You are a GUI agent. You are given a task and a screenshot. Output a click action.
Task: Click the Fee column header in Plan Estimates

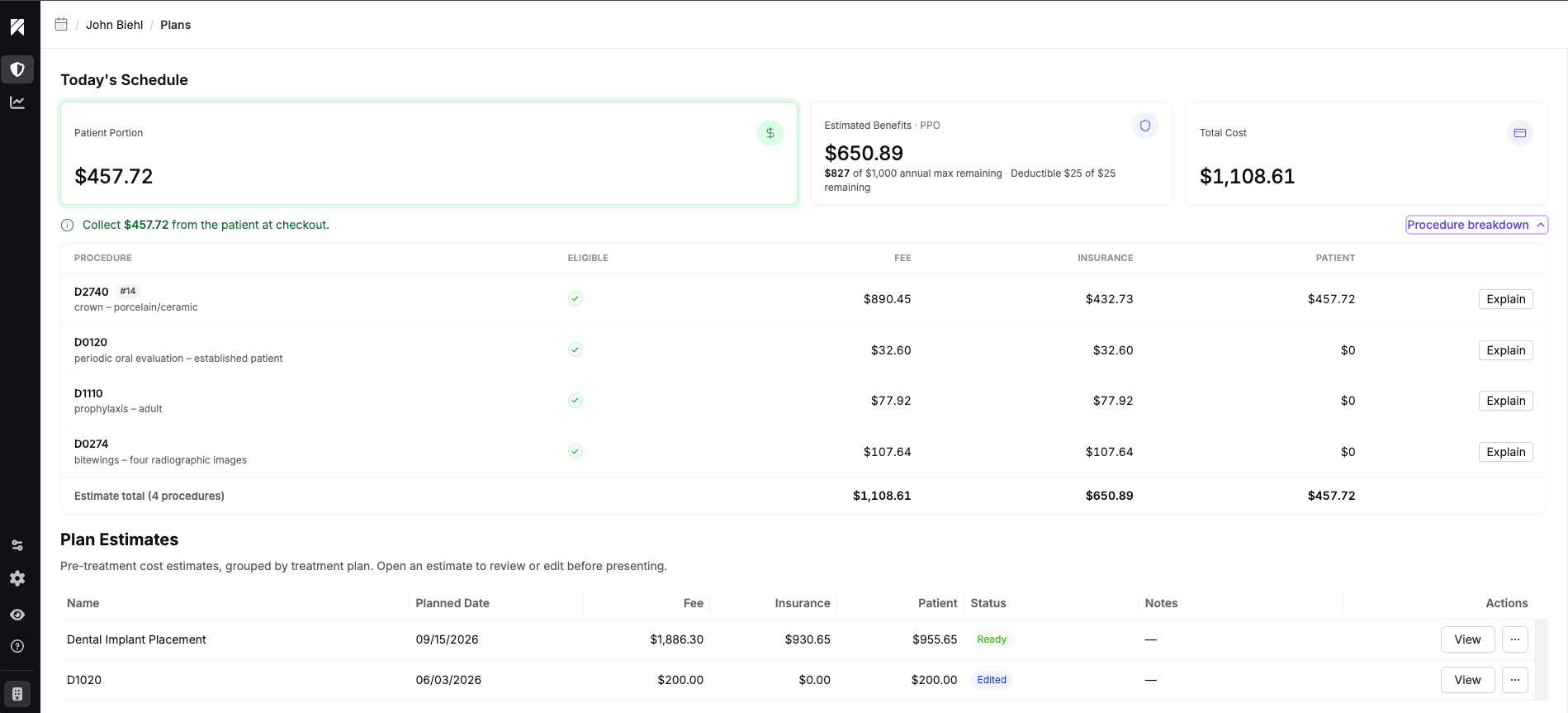tap(694, 603)
